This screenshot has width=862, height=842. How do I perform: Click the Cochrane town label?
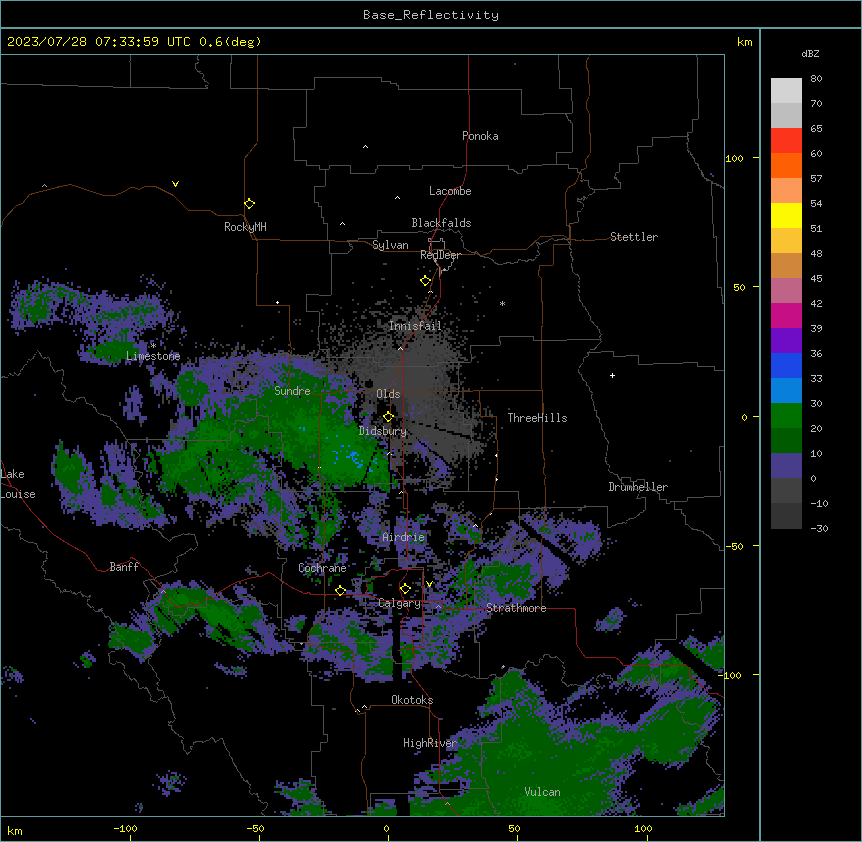point(322,568)
